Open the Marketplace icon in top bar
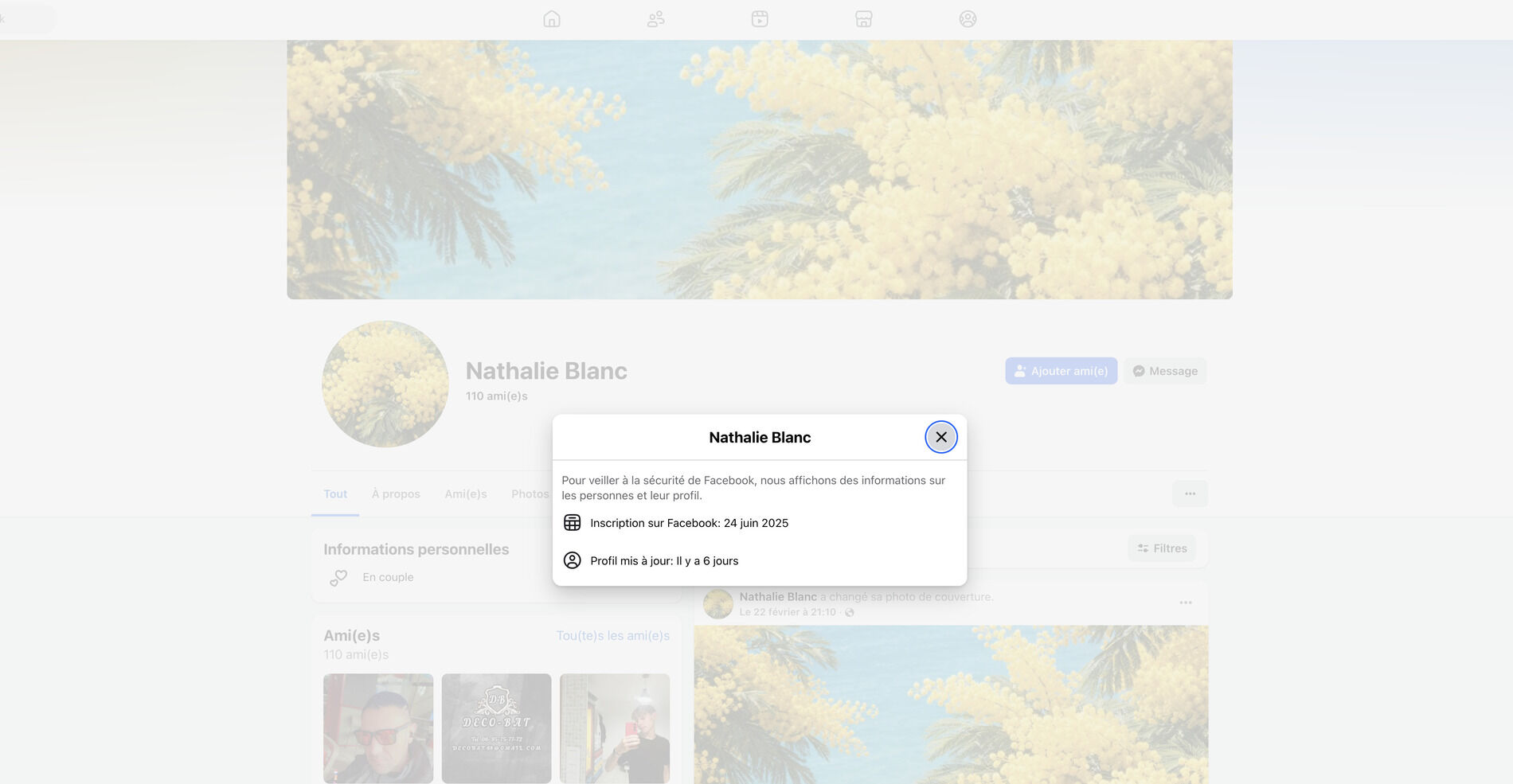 [x=864, y=19]
